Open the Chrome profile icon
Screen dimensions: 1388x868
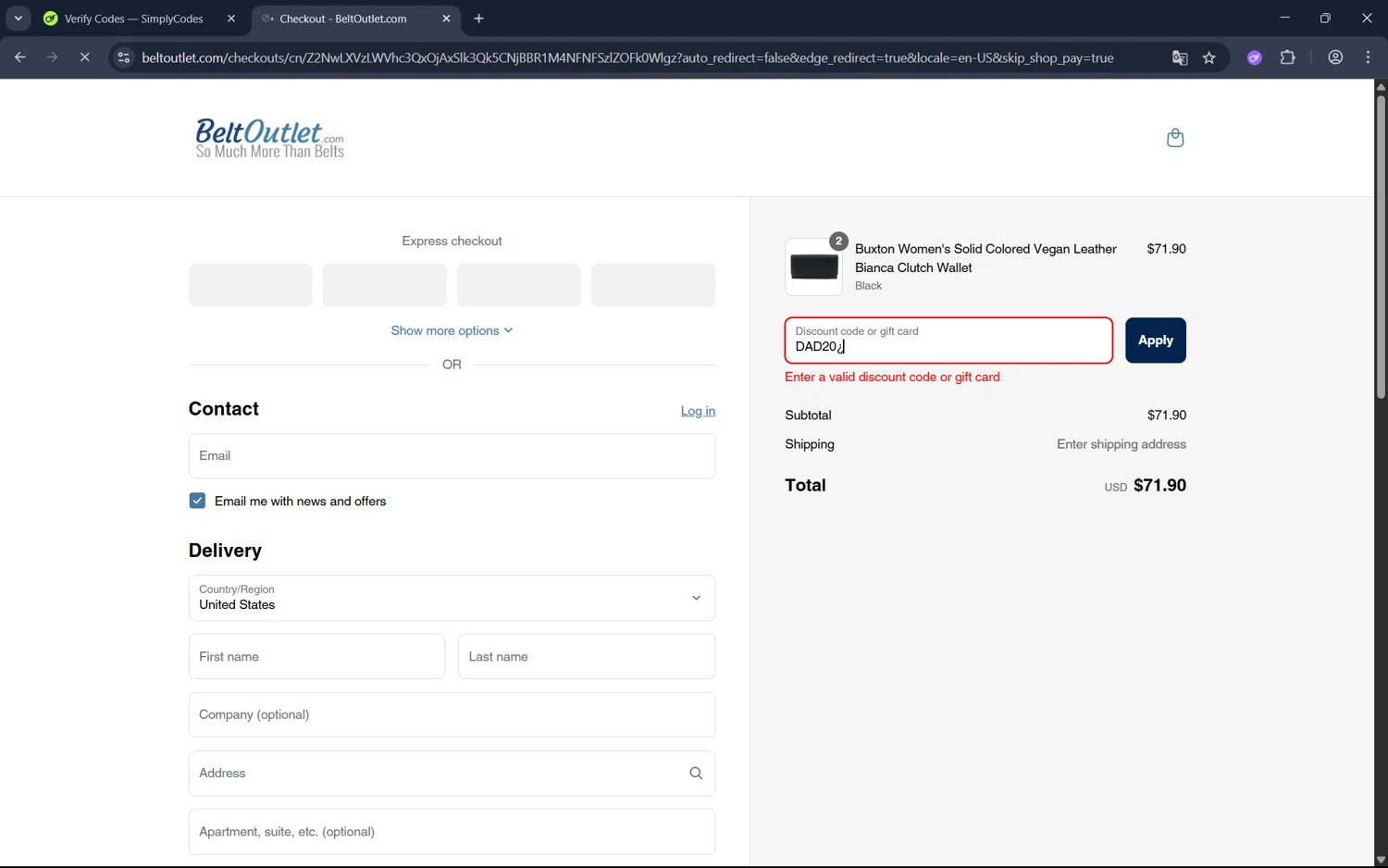coord(1335,57)
